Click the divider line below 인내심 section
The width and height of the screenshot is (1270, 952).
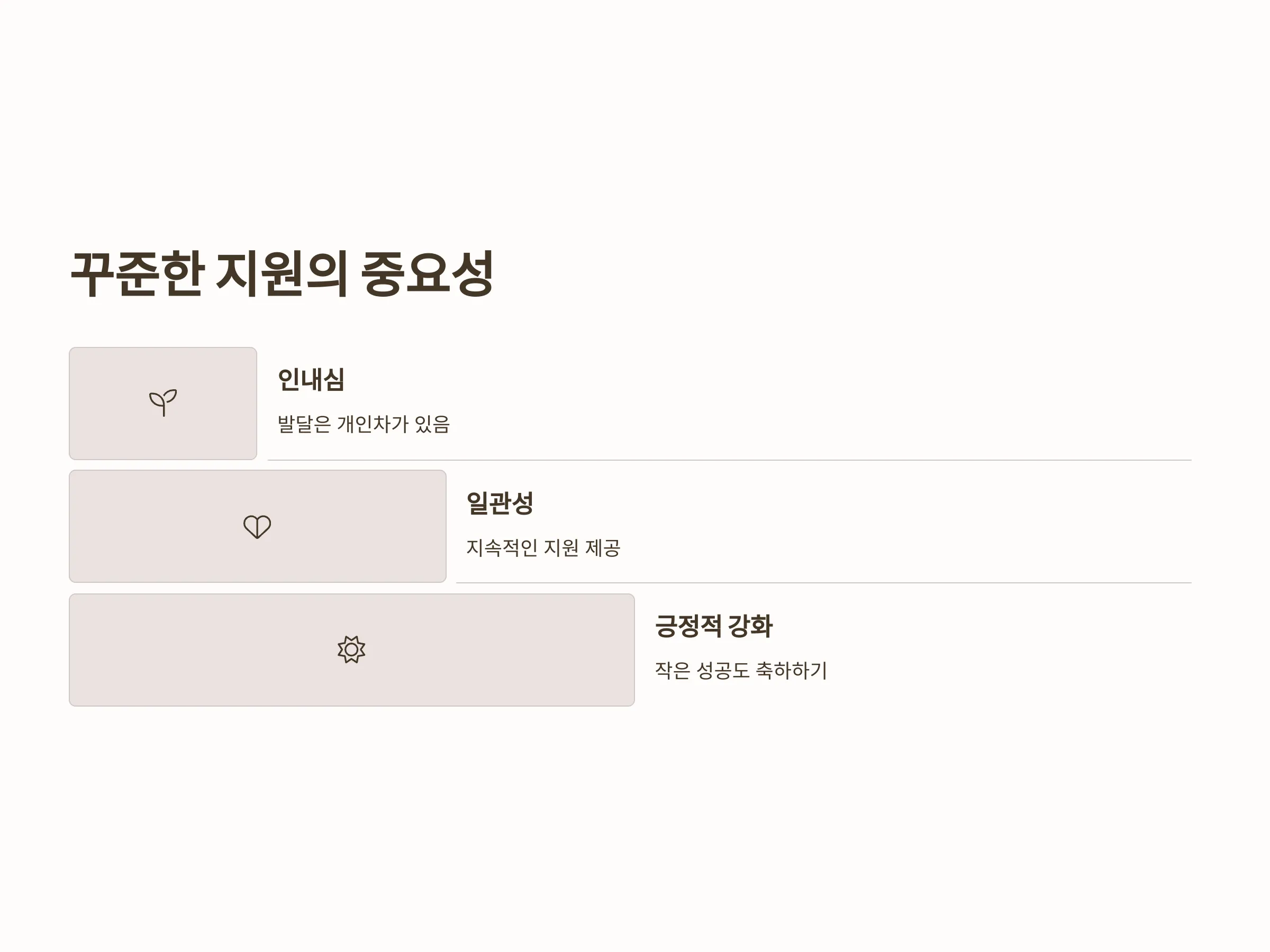tap(729, 460)
